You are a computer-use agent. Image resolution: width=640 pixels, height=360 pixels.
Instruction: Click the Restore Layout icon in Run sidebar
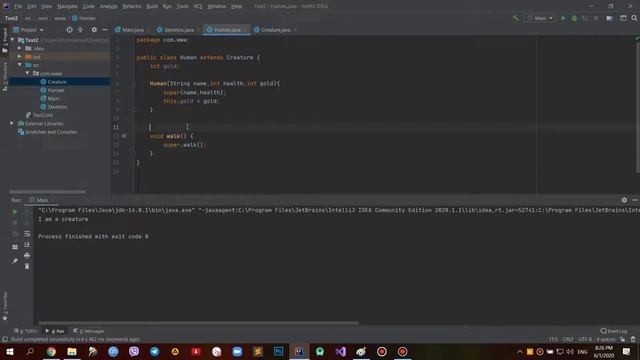tap(15, 247)
